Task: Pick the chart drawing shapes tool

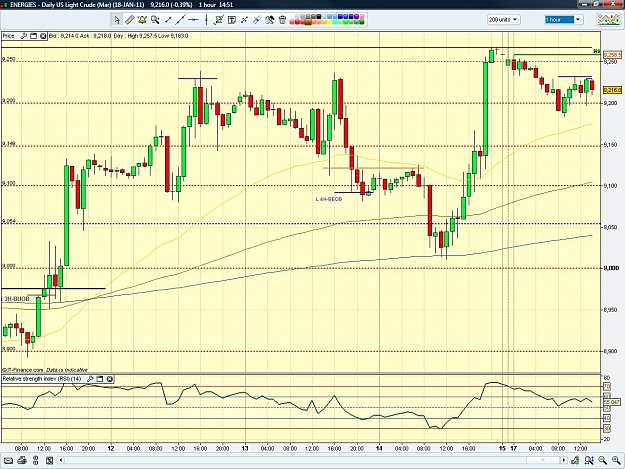Action: (x=219, y=20)
